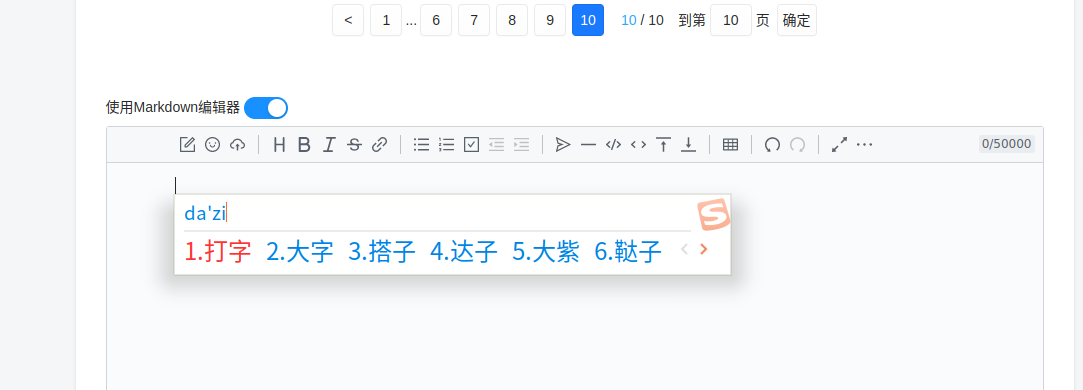Turn off the Markdown editor switch
The image size is (1083, 390).
click(x=266, y=108)
